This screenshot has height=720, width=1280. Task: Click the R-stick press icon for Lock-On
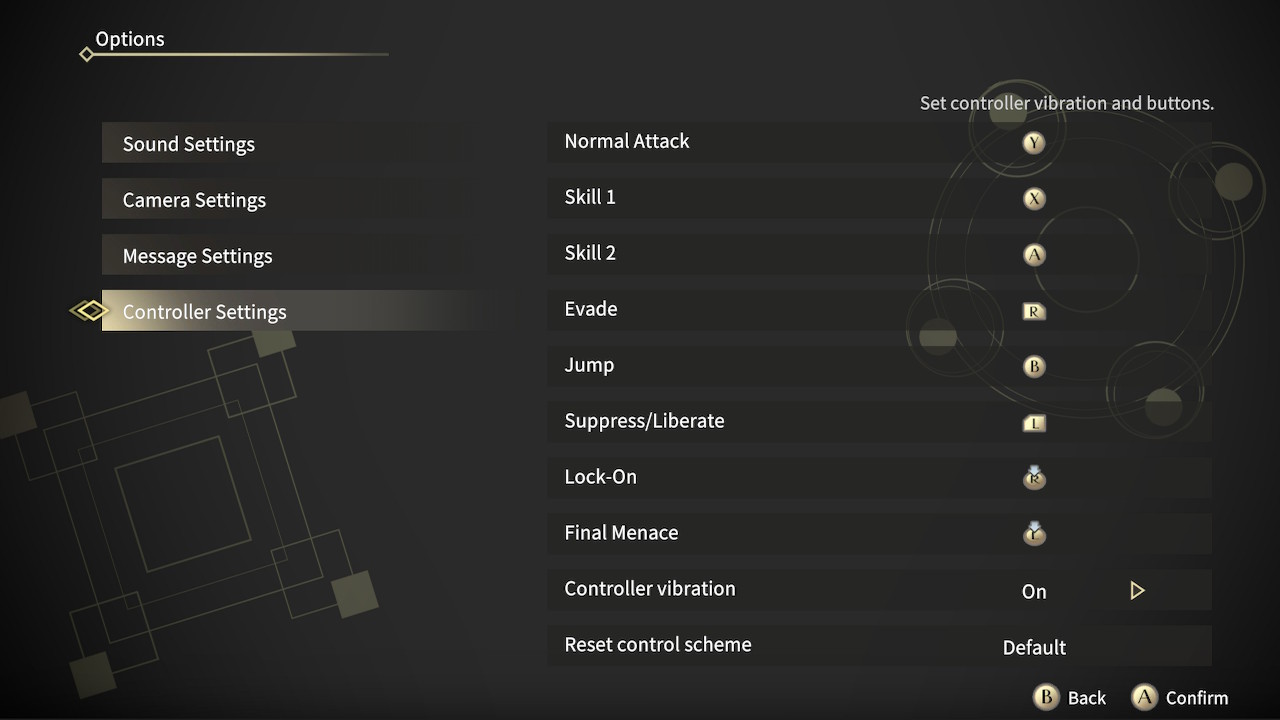point(1034,477)
